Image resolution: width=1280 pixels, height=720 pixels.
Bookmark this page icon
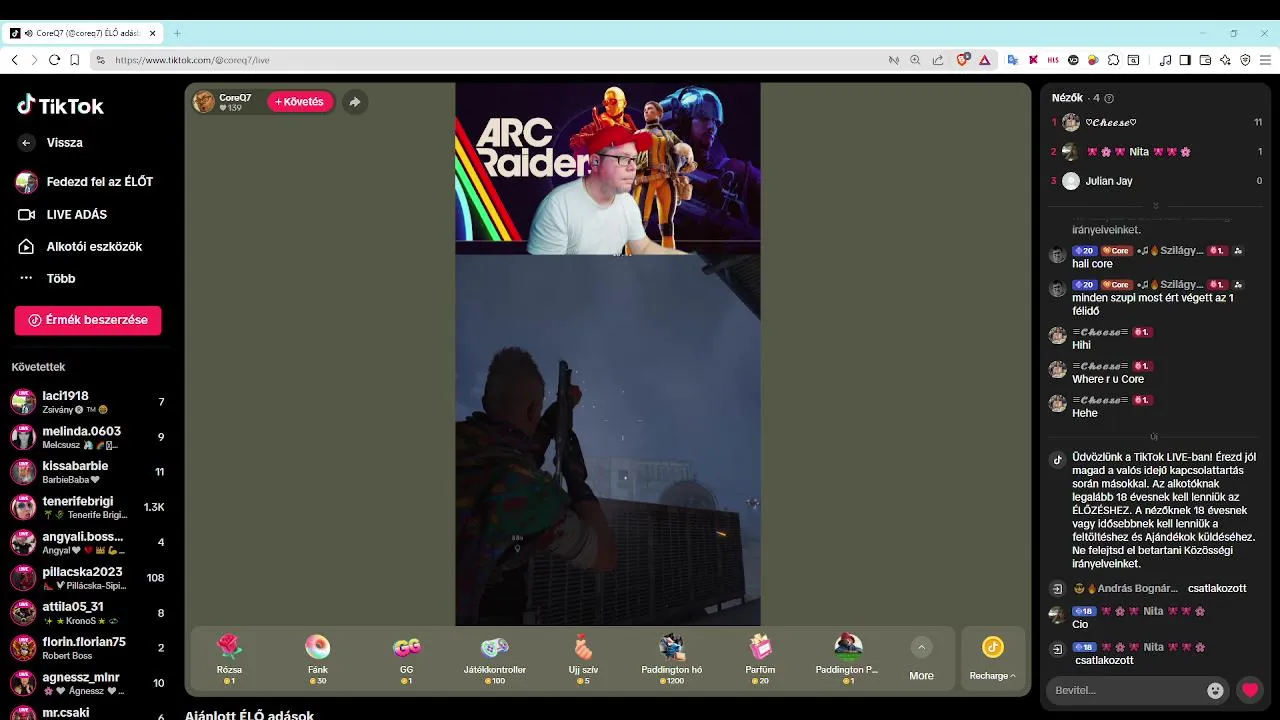(x=75, y=60)
